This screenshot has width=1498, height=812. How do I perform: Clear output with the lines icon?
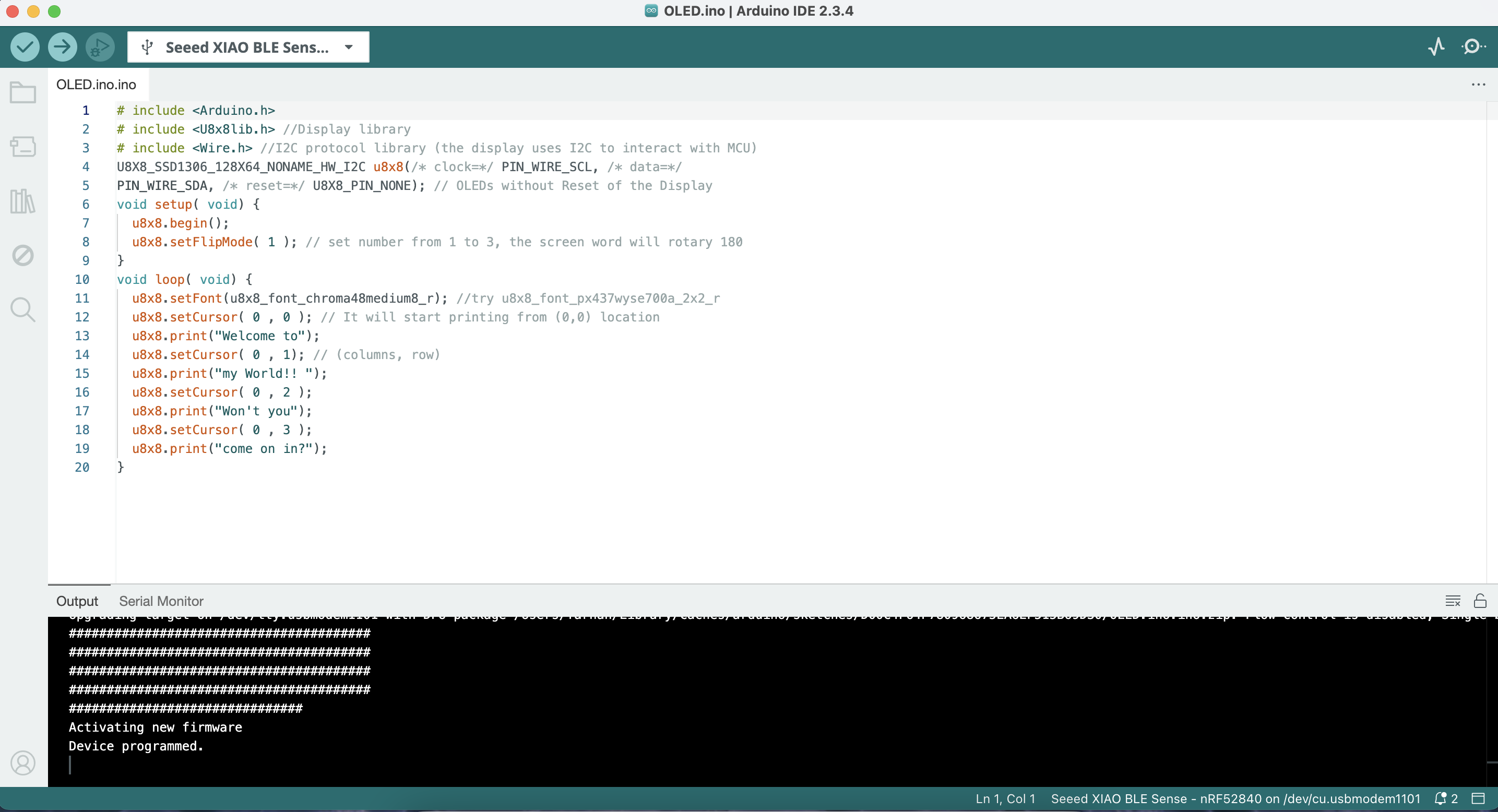pyautogui.click(x=1453, y=601)
